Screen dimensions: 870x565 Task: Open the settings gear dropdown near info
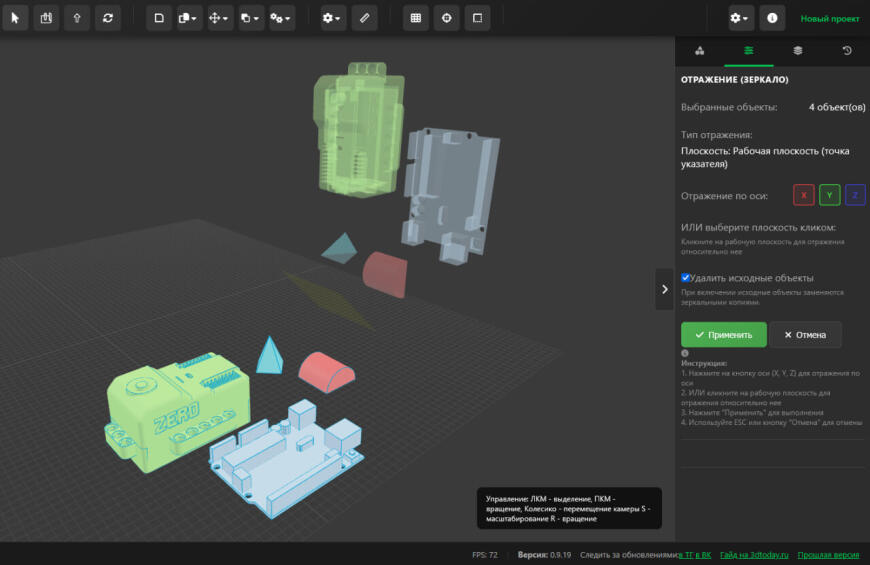pos(740,18)
